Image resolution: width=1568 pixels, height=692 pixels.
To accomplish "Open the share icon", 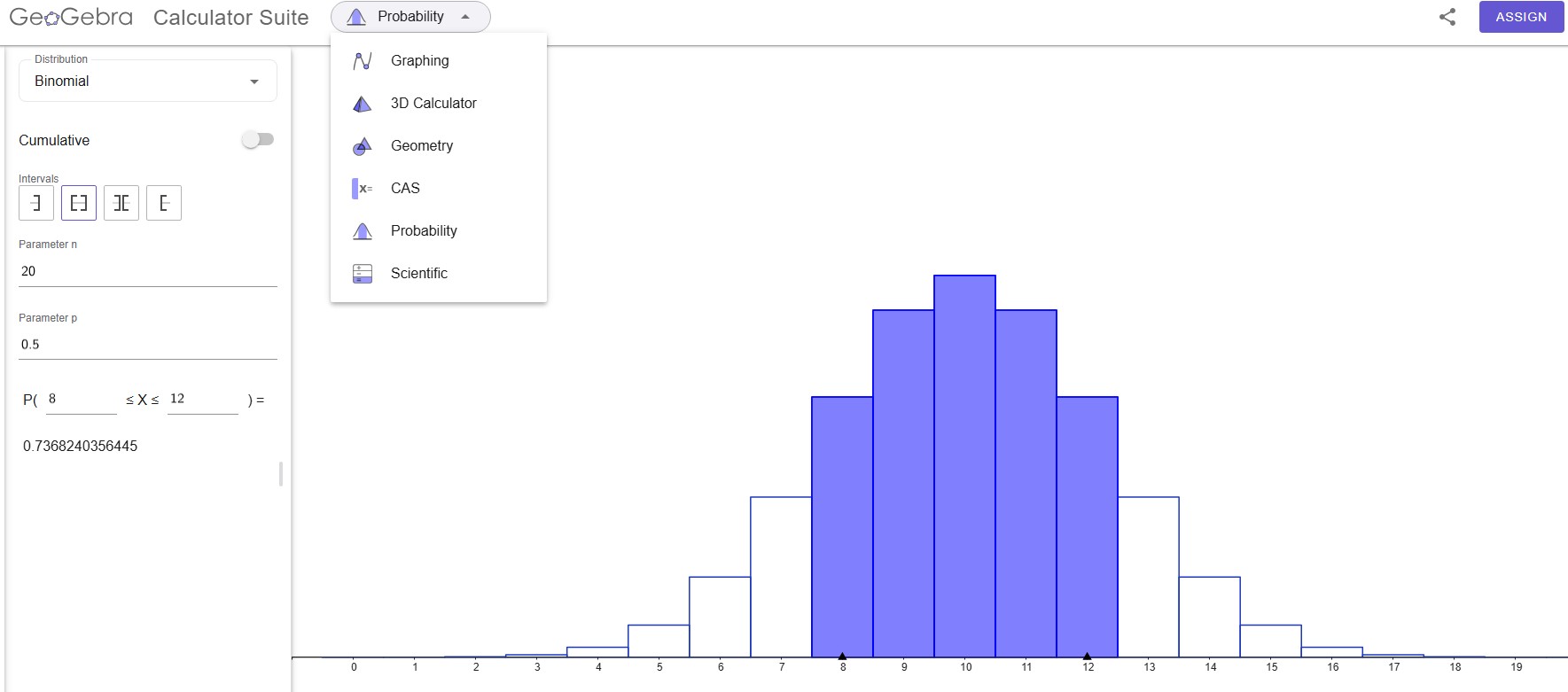I will [x=1447, y=17].
